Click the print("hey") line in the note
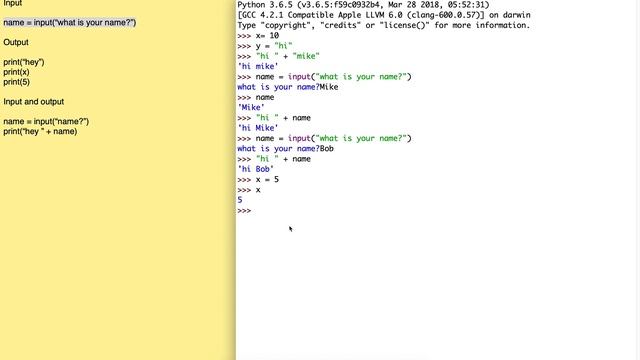Viewport: 640px width, 360px height. (24, 62)
